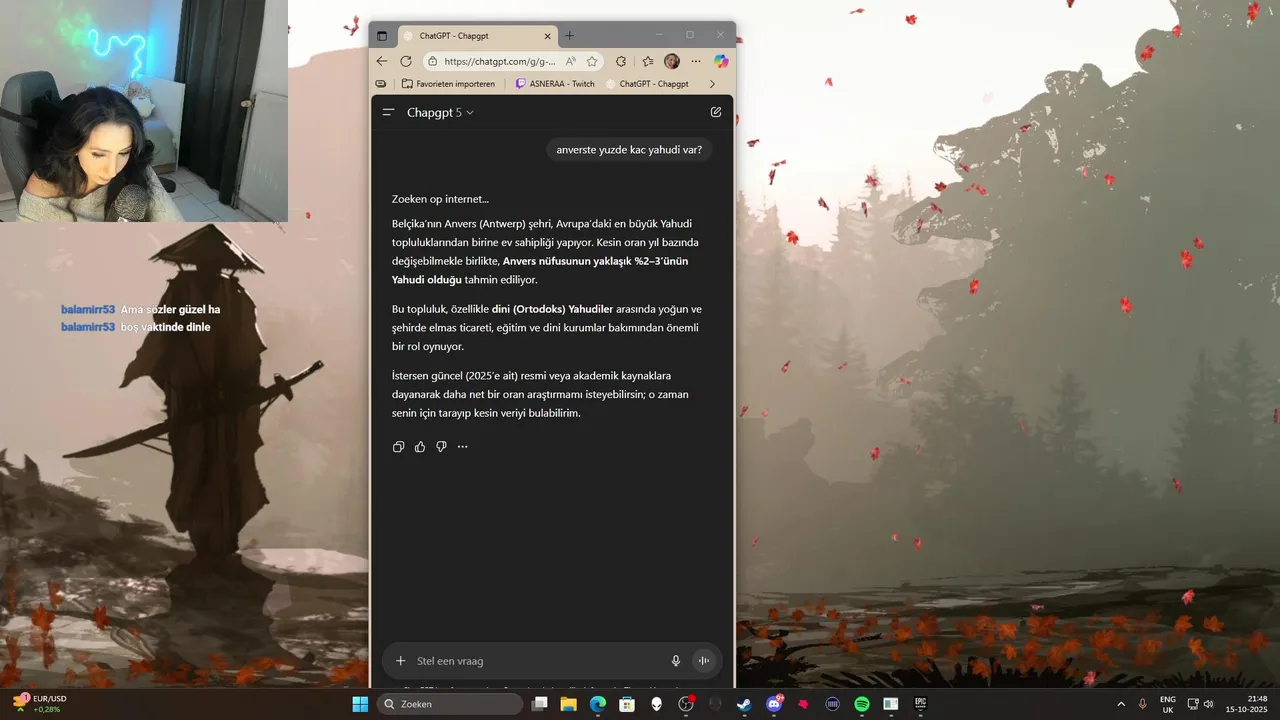Image resolution: width=1280 pixels, height=720 pixels.
Task: Open the ASNERAA - Twitch bookmark
Action: [x=555, y=84]
